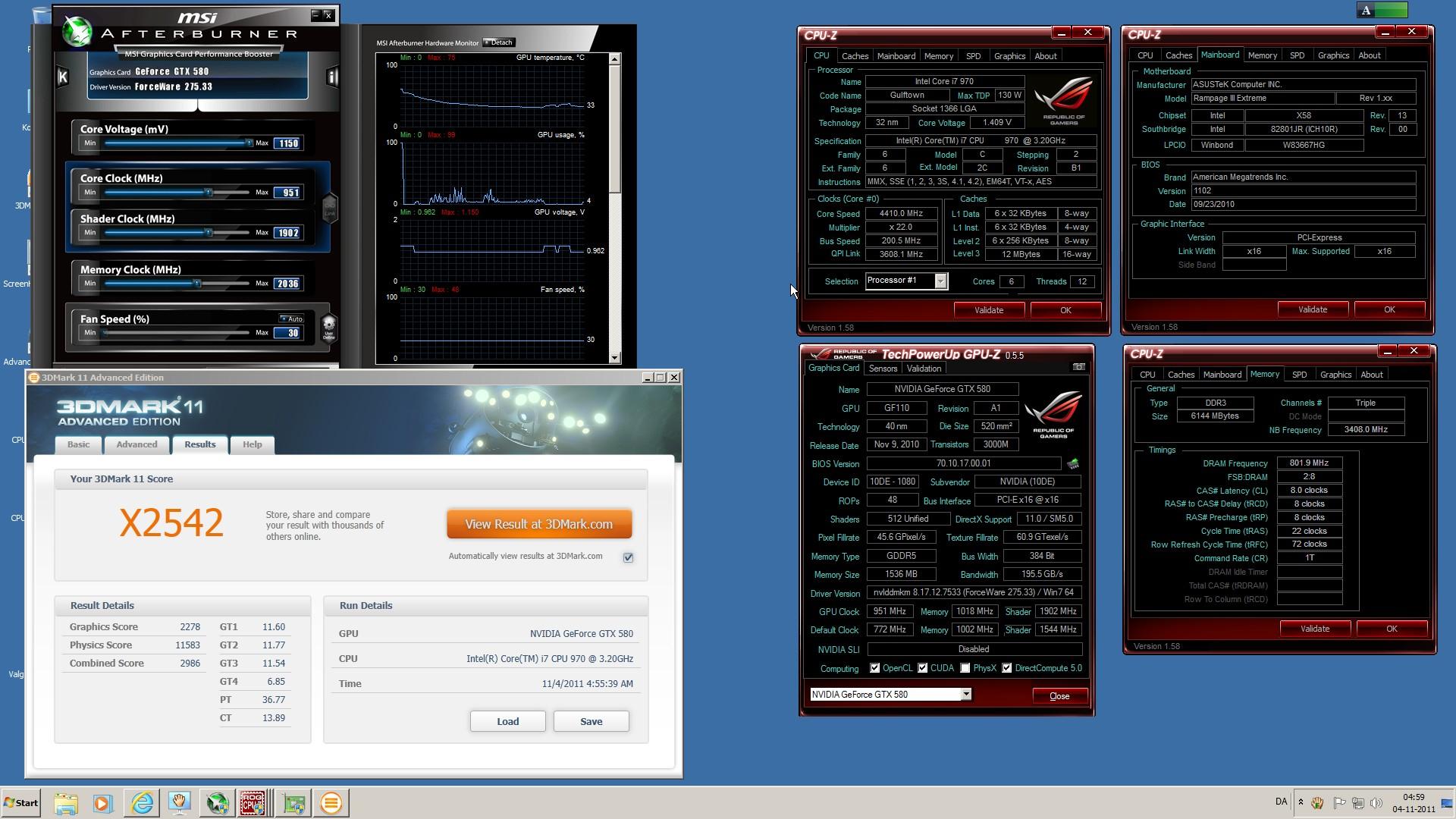Click DA language indicator
Viewport: 1456px width, 819px height.
point(1281,802)
